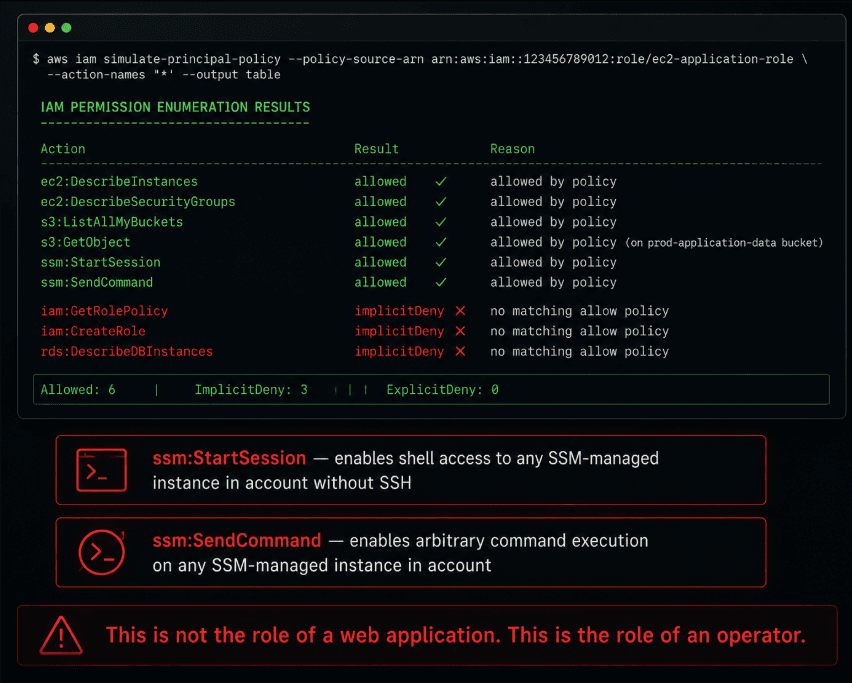
Task: Click the circular prompt icon beside ssm:SendCommand
Action: point(102,553)
